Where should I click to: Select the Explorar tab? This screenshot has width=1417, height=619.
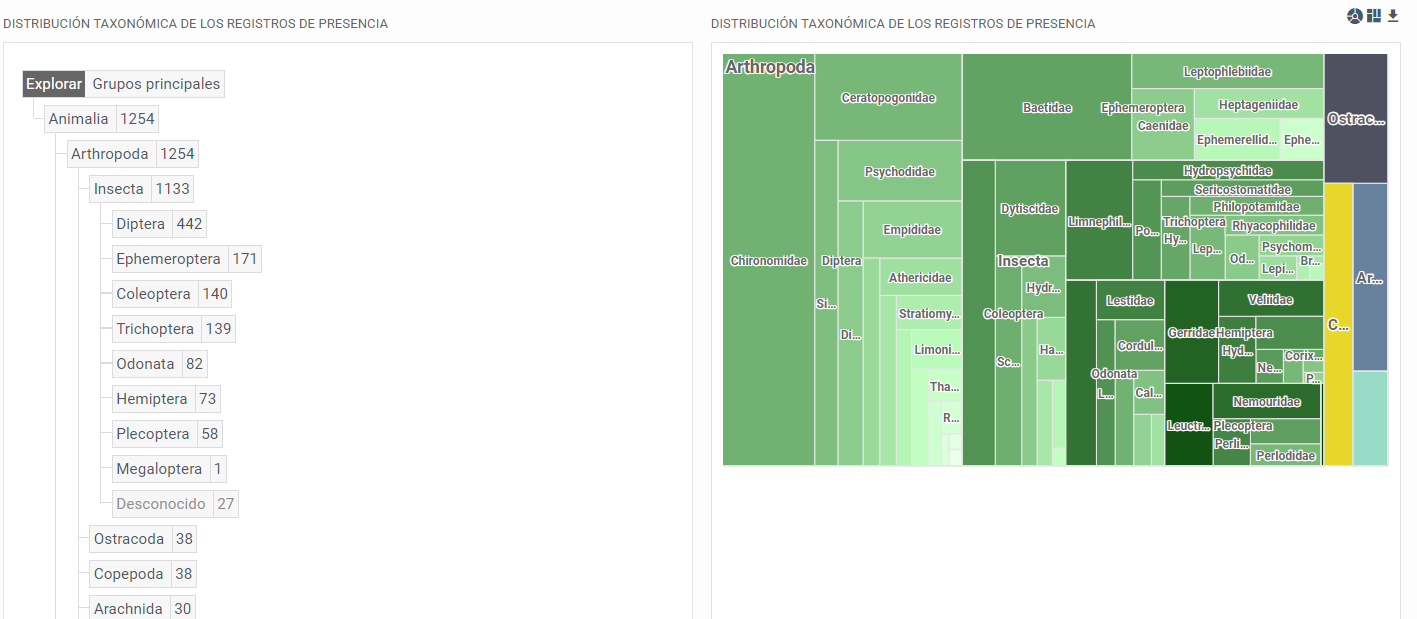54,84
